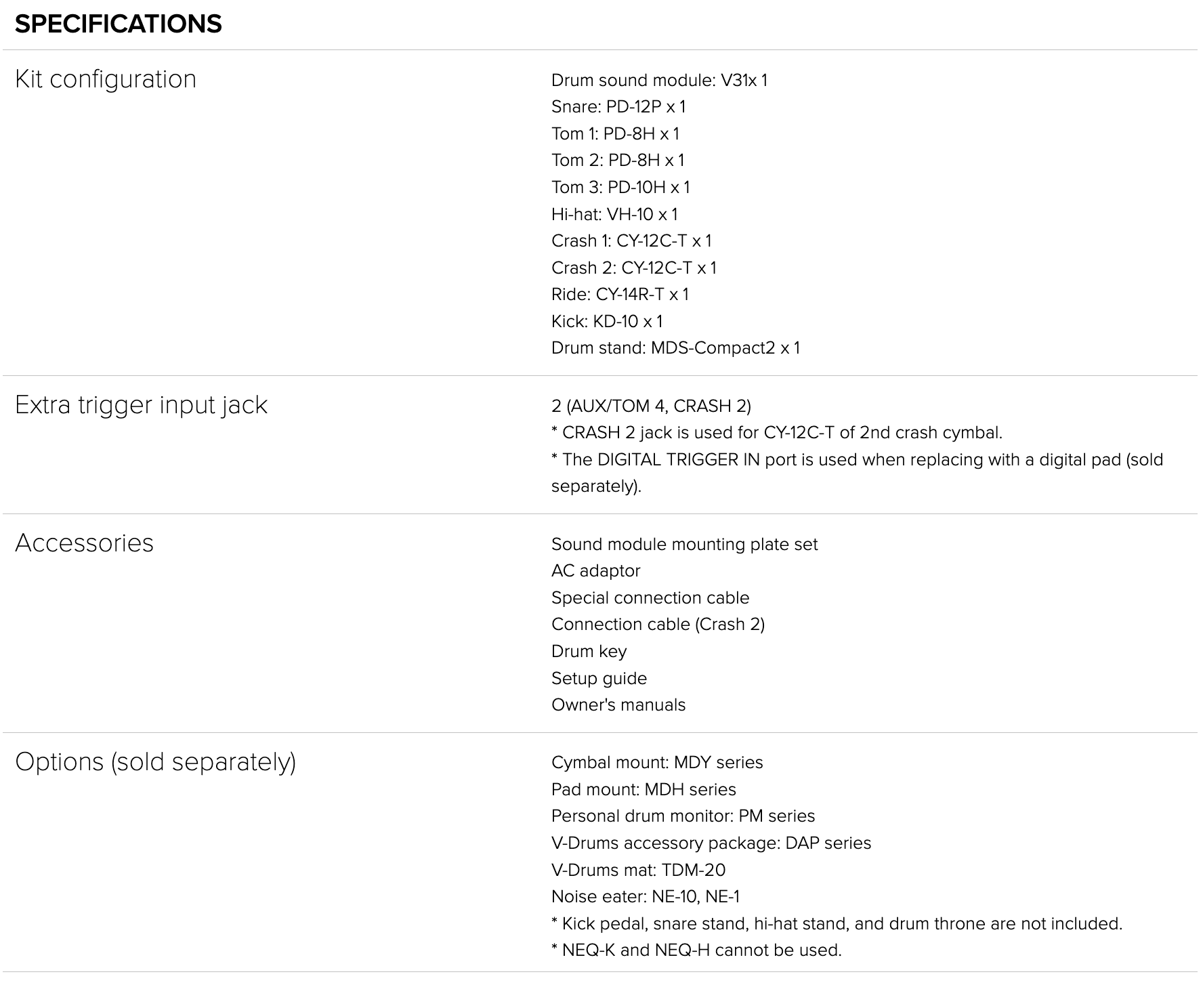Click the NEQ-K and NEQ-H note
Image resolution: width=1203 pixels, height=1008 pixels.
pos(696,950)
